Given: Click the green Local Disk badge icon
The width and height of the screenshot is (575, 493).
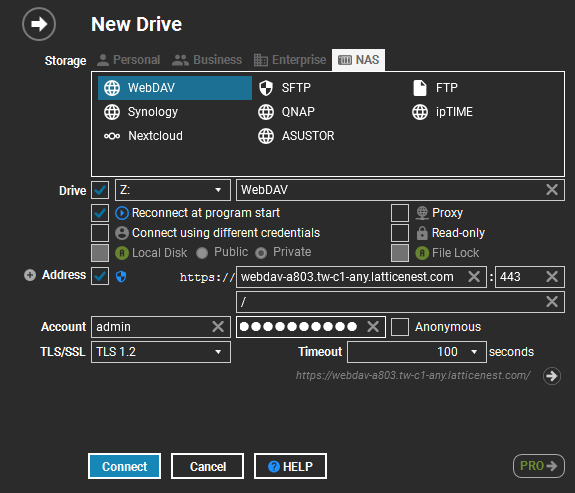Looking at the screenshot, I should (x=122, y=253).
